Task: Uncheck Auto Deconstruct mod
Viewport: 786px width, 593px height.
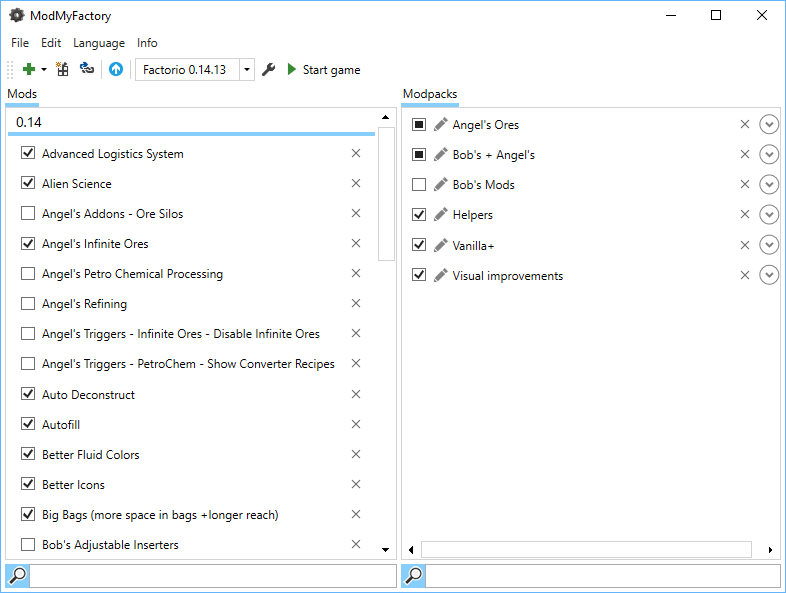Action: (x=28, y=394)
